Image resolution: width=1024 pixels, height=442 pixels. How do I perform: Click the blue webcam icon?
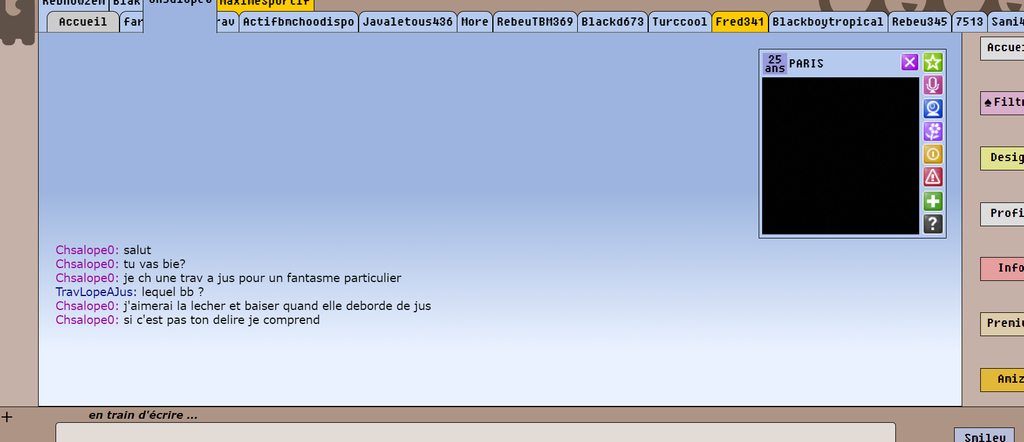tap(933, 108)
